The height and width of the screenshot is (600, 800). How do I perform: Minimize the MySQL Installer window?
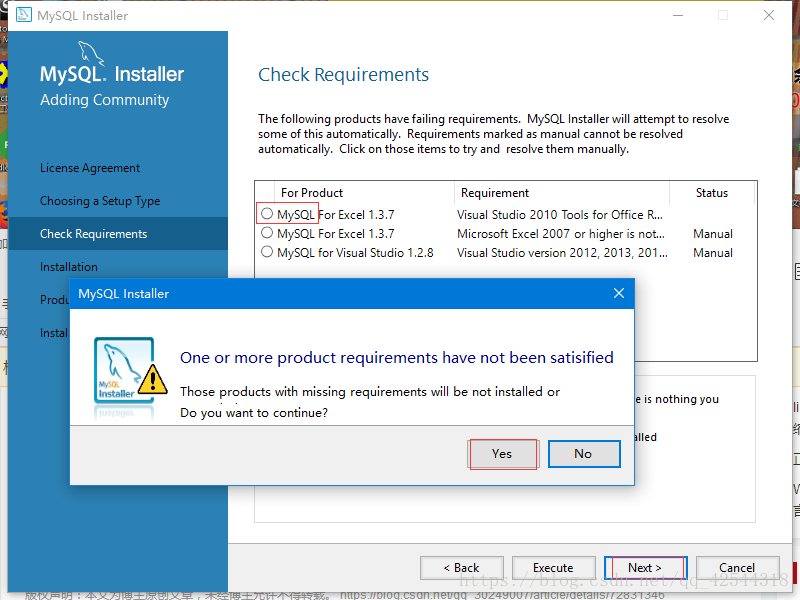tap(678, 15)
